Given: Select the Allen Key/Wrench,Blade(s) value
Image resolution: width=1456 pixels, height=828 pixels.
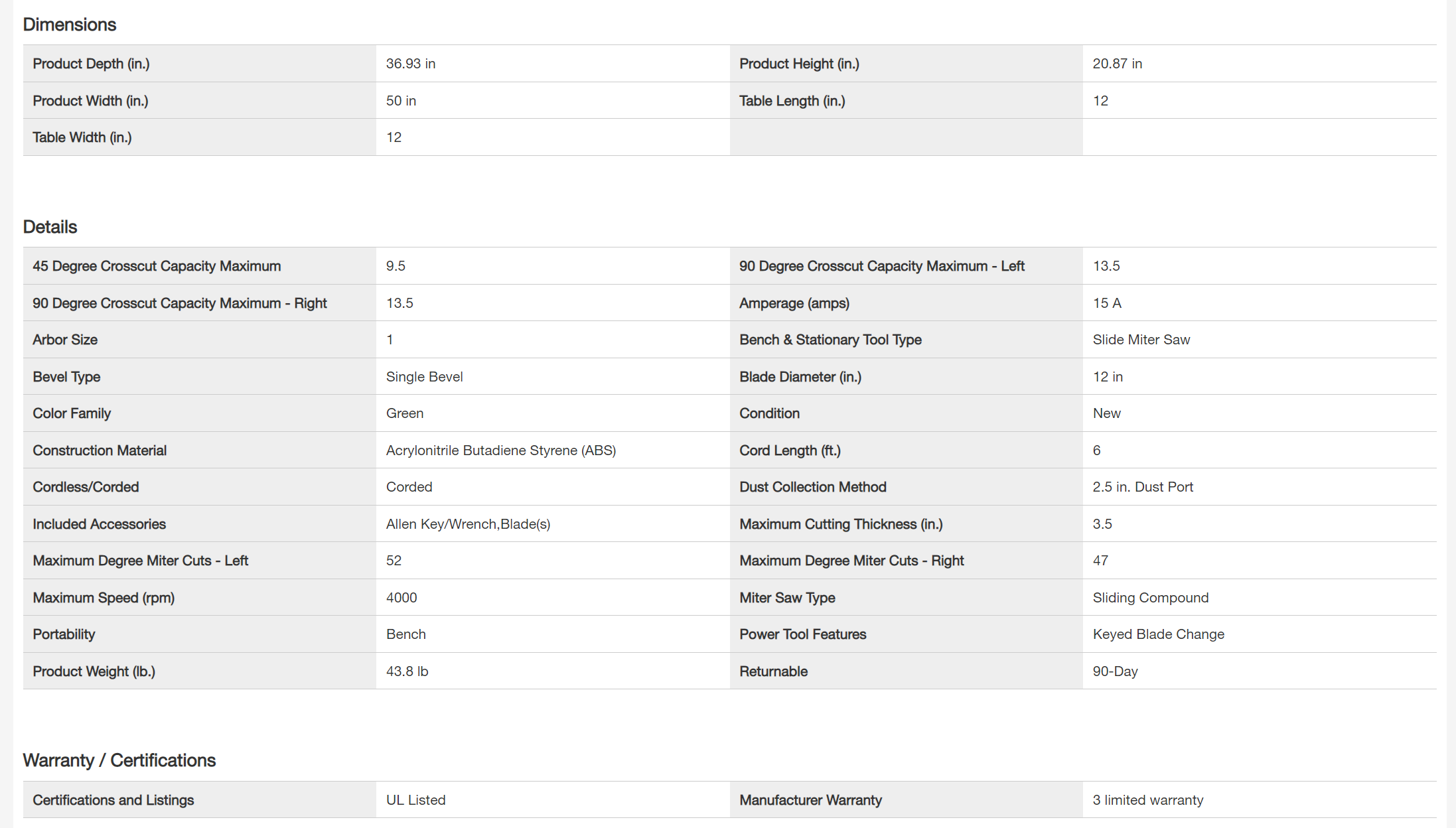Looking at the screenshot, I should 469,524.
